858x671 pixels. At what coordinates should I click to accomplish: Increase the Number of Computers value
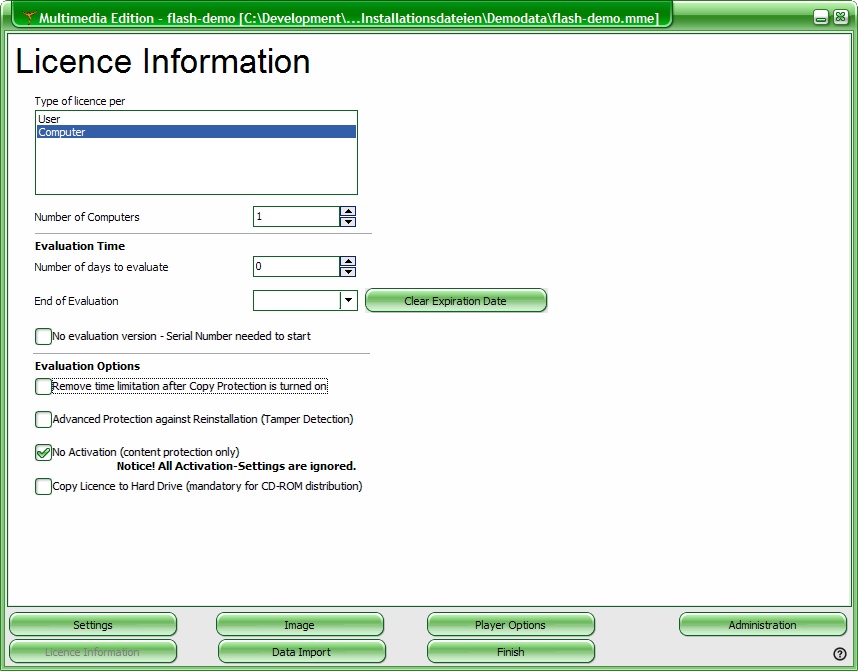tap(348, 211)
